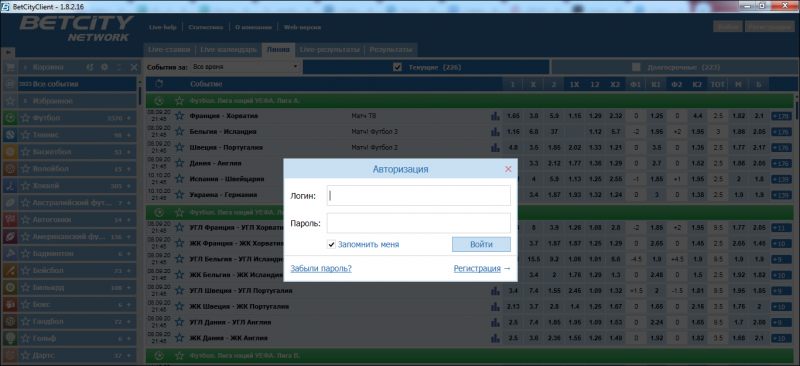
Task: Click the Футбол sport ball icon
Action: [x=9, y=118]
